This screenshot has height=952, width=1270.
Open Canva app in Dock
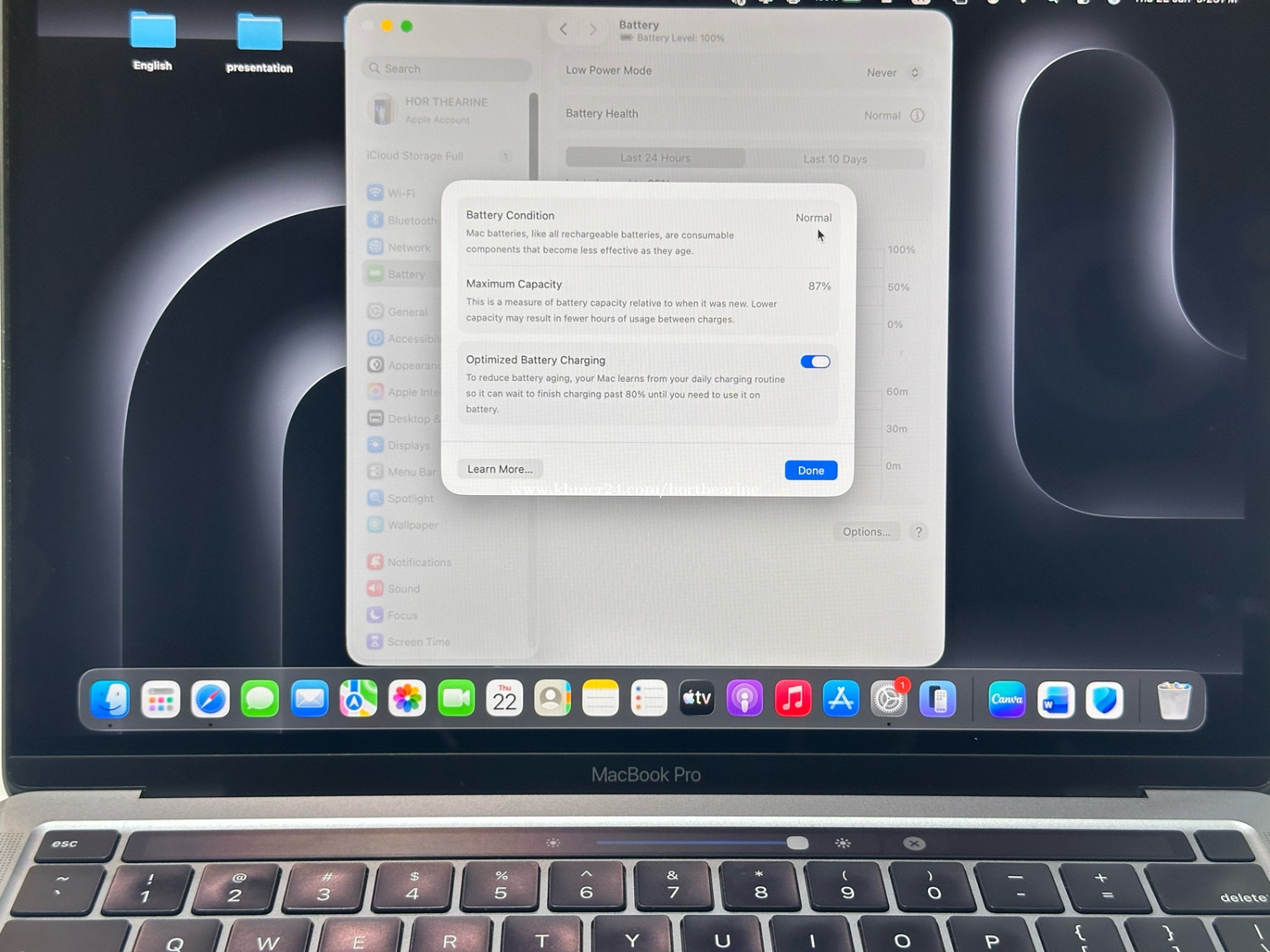point(1007,700)
